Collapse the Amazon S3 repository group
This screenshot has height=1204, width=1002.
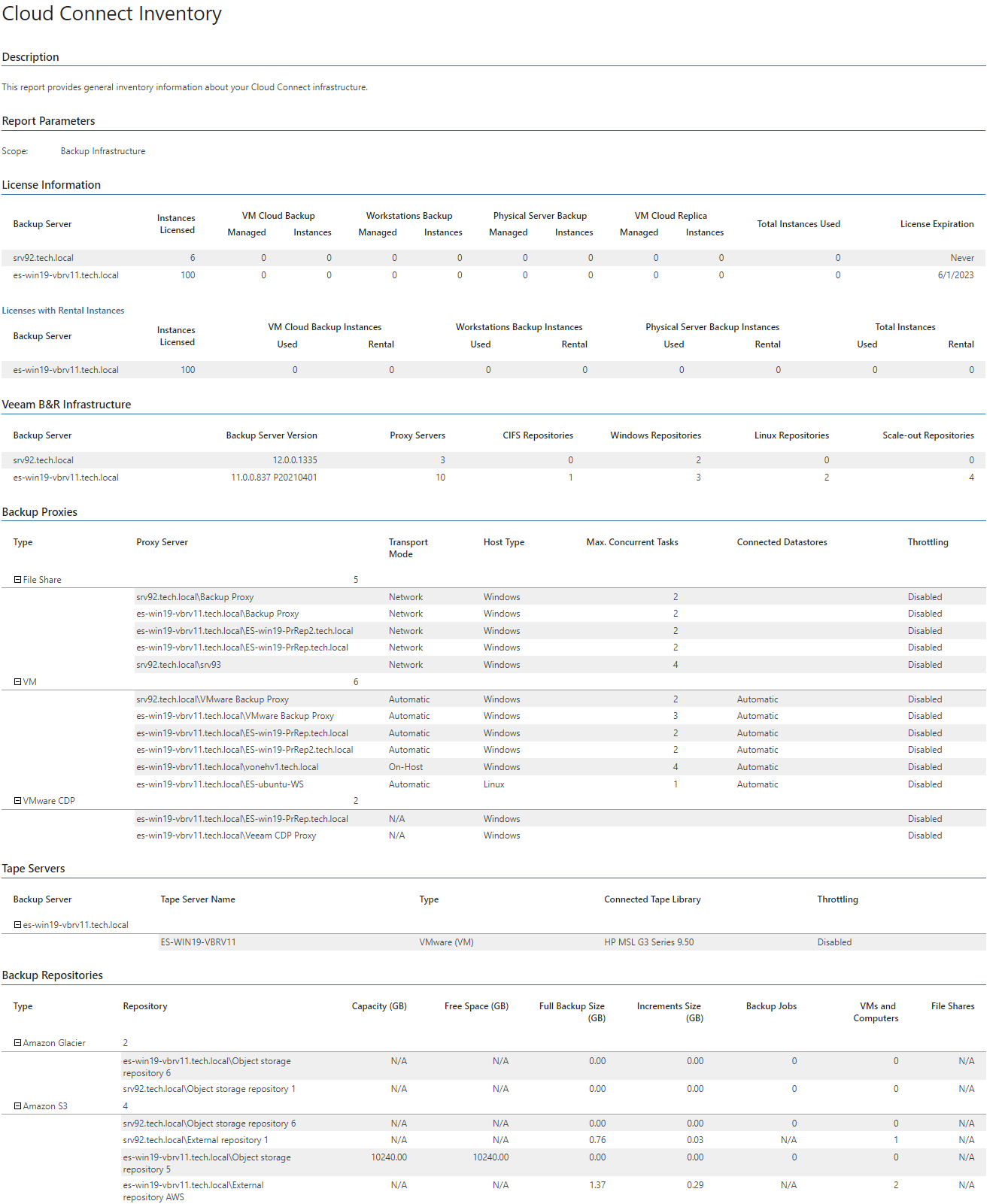click(17, 1106)
